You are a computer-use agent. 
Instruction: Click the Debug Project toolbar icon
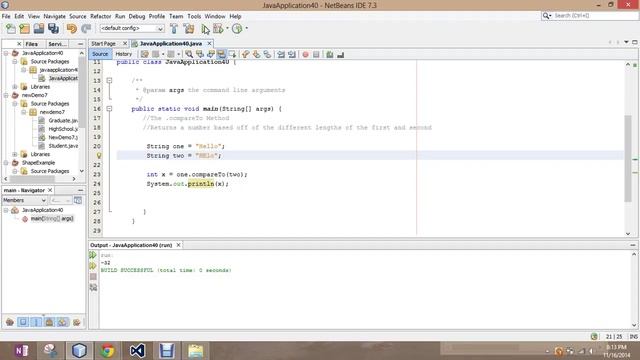218,29
